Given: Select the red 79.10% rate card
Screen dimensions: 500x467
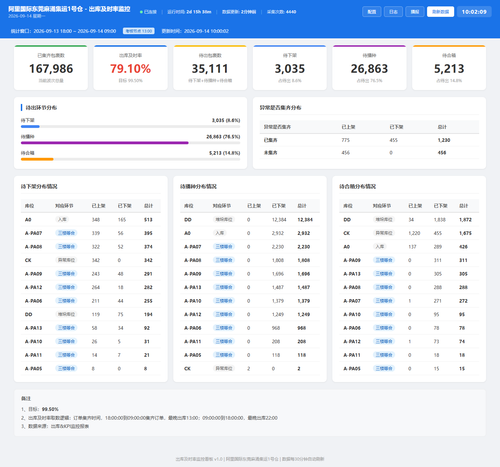Looking at the screenshot, I should pyautogui.click(x=130, y=68).
